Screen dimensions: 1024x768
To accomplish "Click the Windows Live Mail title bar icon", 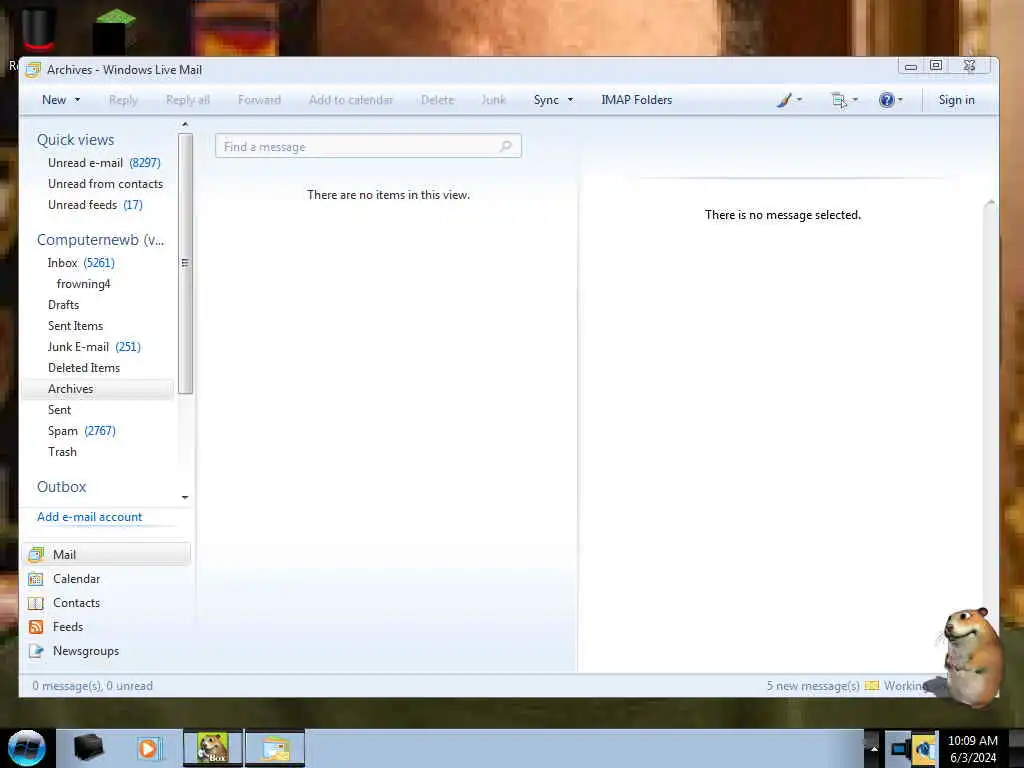I will [33, 70].
